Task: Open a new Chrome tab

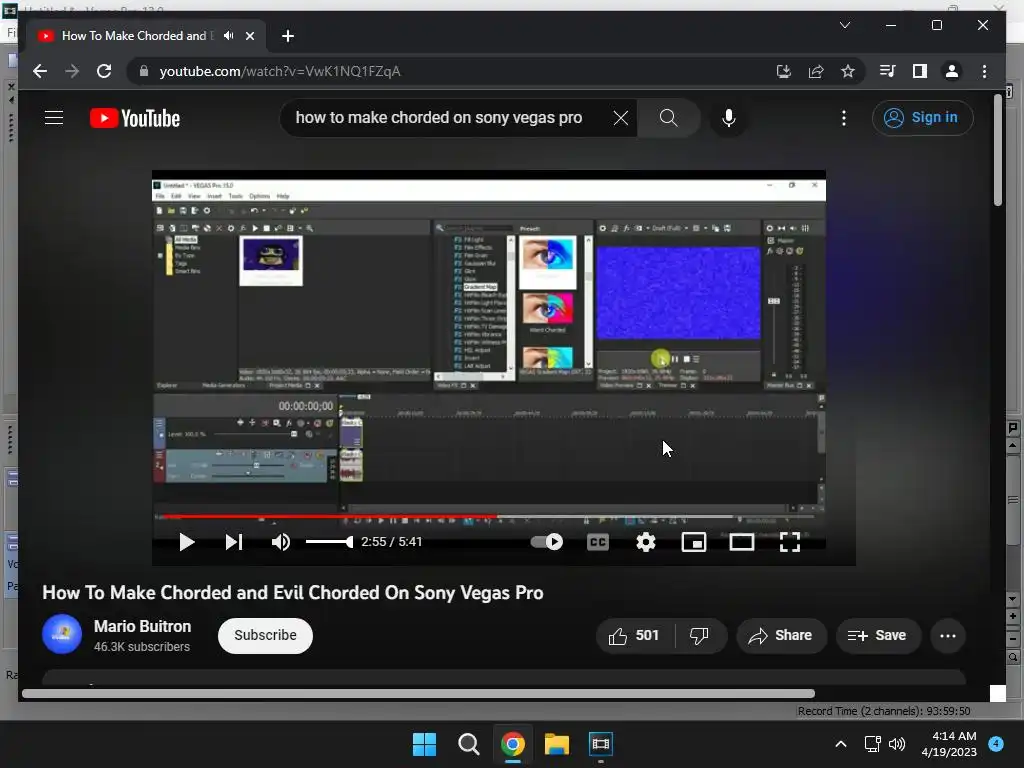Action: (288, 36)
